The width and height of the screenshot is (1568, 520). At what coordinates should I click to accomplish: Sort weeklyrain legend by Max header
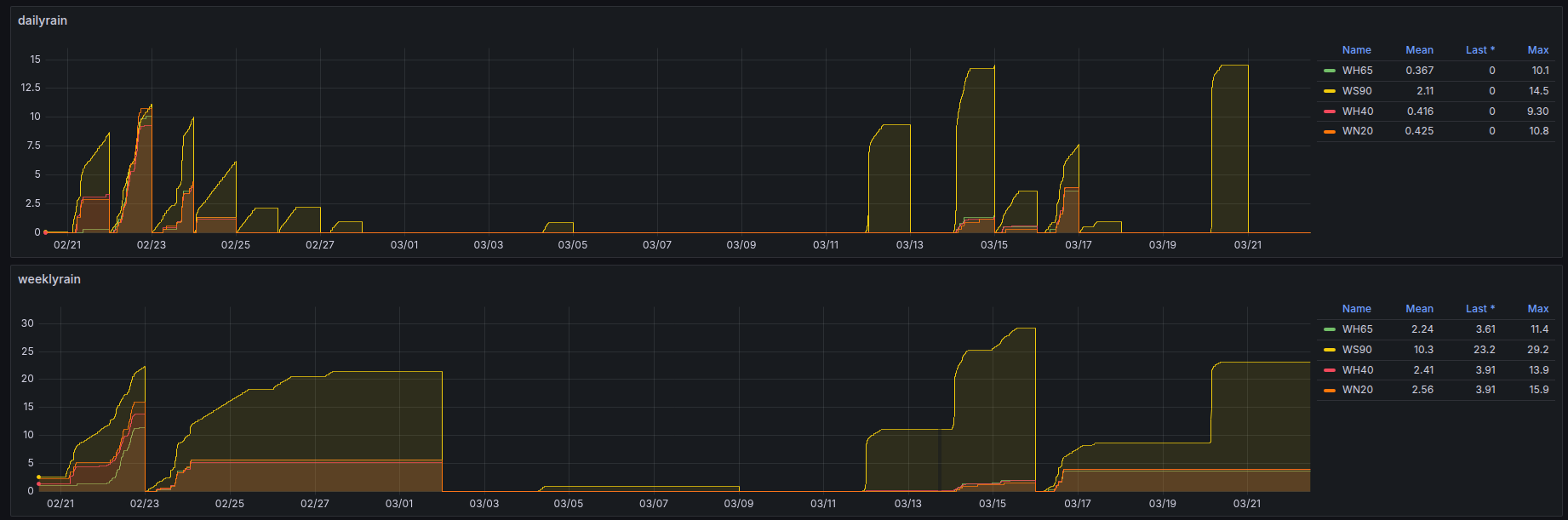[x=1538, y=309]
